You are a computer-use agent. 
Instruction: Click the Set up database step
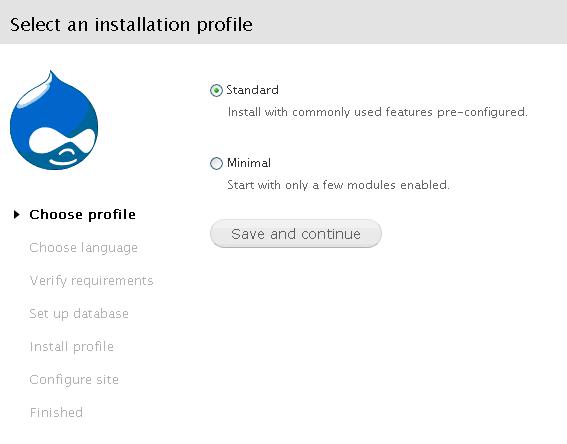click(x=79, y=314)
